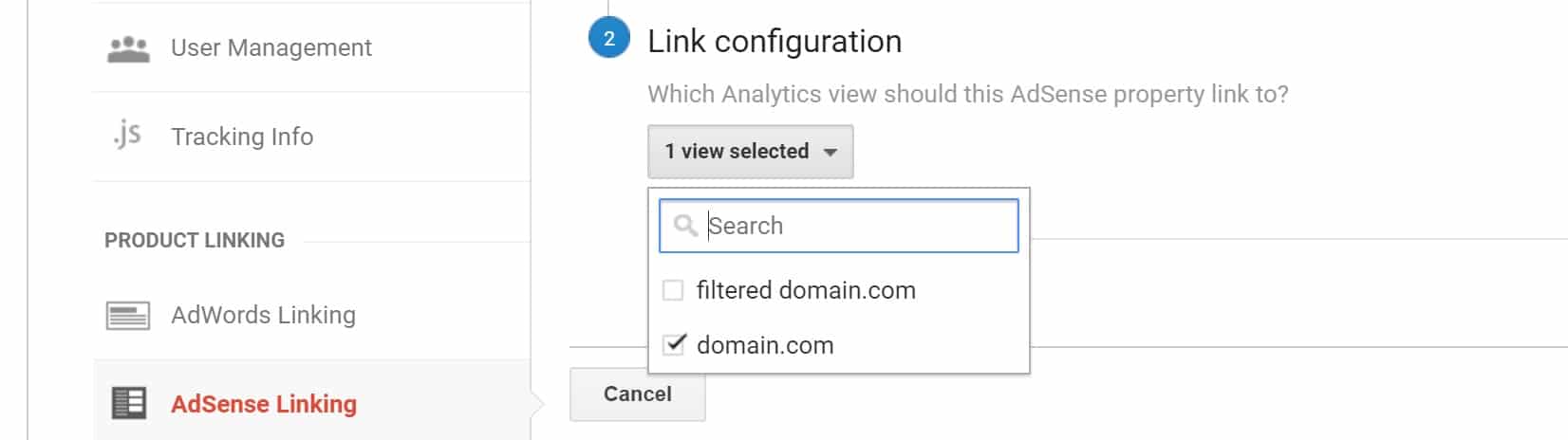Click the domain.com option text
The height and width of the screenshot is (440, 1568).
pyautogui.click(x=765, y=345)
